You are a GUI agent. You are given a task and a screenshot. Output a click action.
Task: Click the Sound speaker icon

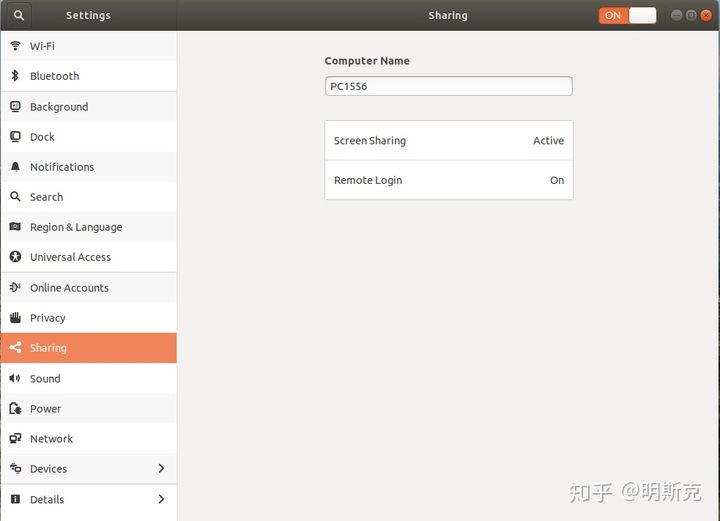pos(15,378)
